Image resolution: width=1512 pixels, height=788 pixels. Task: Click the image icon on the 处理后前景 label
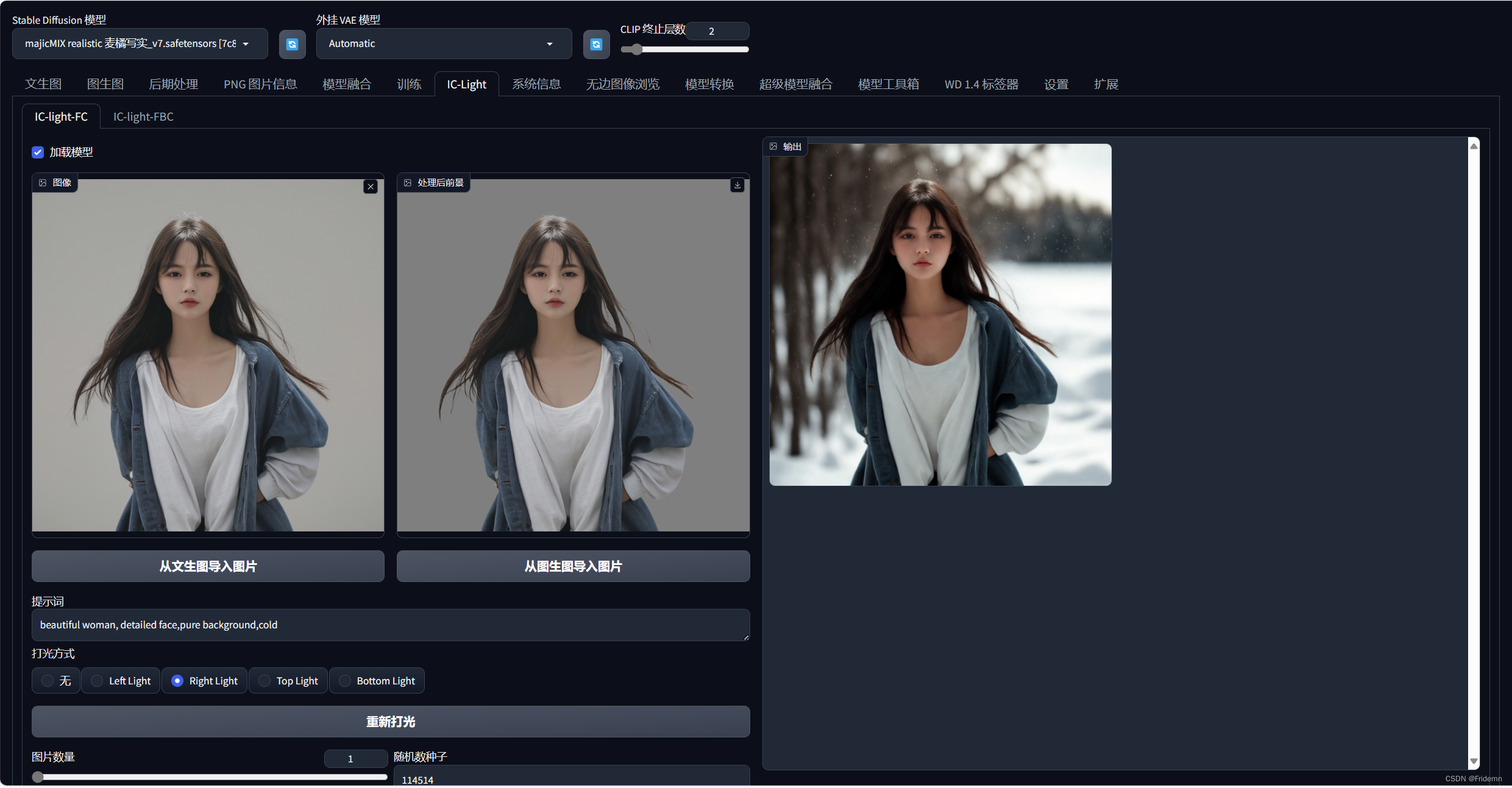(408, 183)
